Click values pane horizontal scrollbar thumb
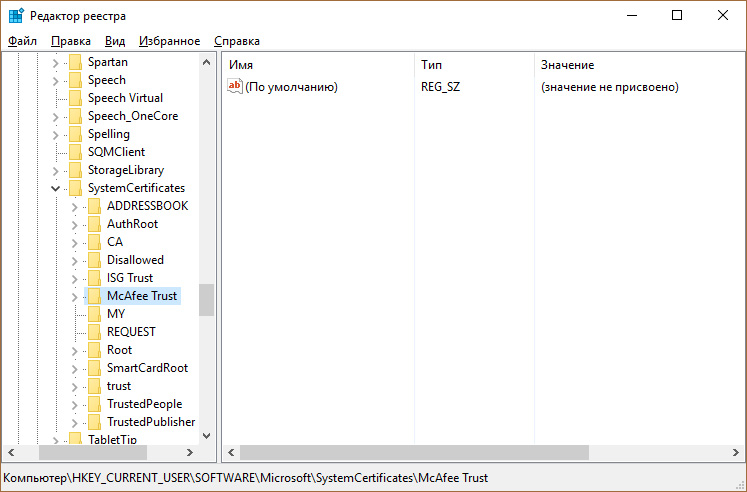Viewport: 747px width, 492px height. pyautogui.click(x=414, y=452)
